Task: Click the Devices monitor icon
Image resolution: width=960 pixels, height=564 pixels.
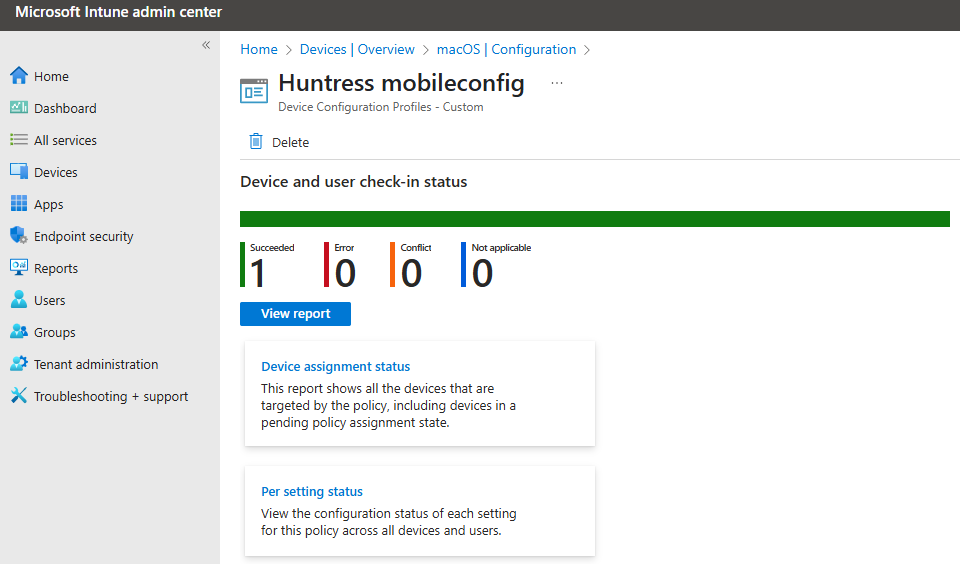Action: pos(19,171)
